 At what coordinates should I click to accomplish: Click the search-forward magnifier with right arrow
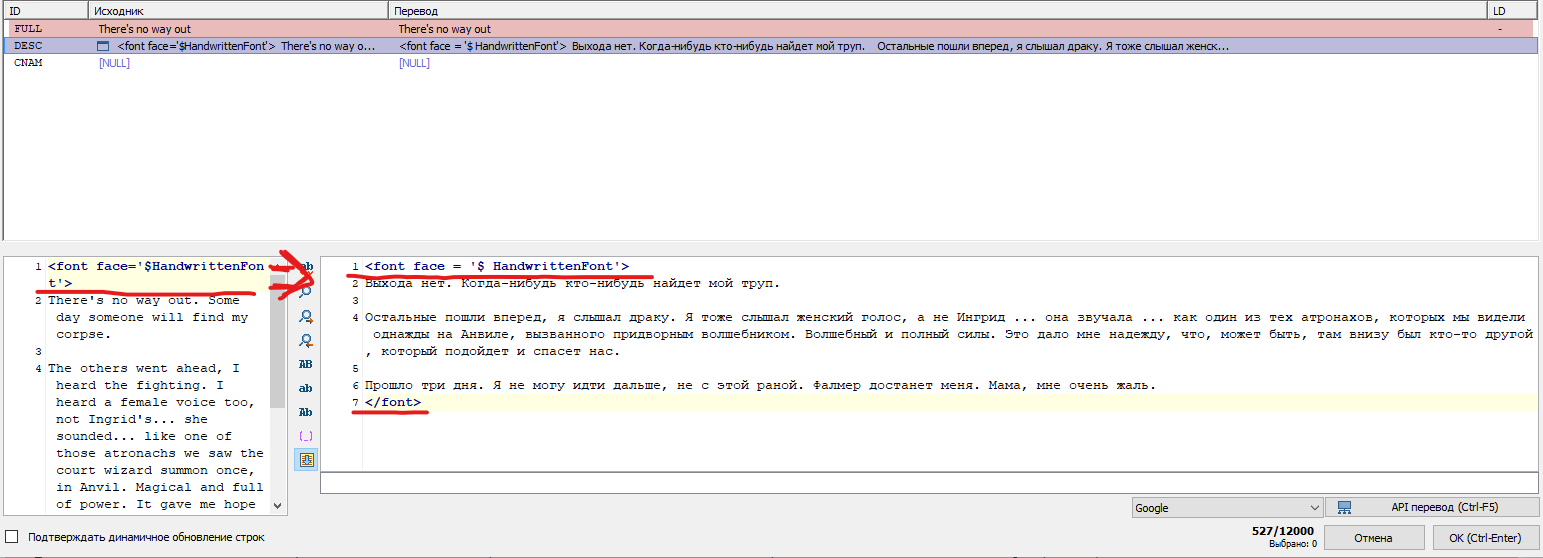coord(306,316)
